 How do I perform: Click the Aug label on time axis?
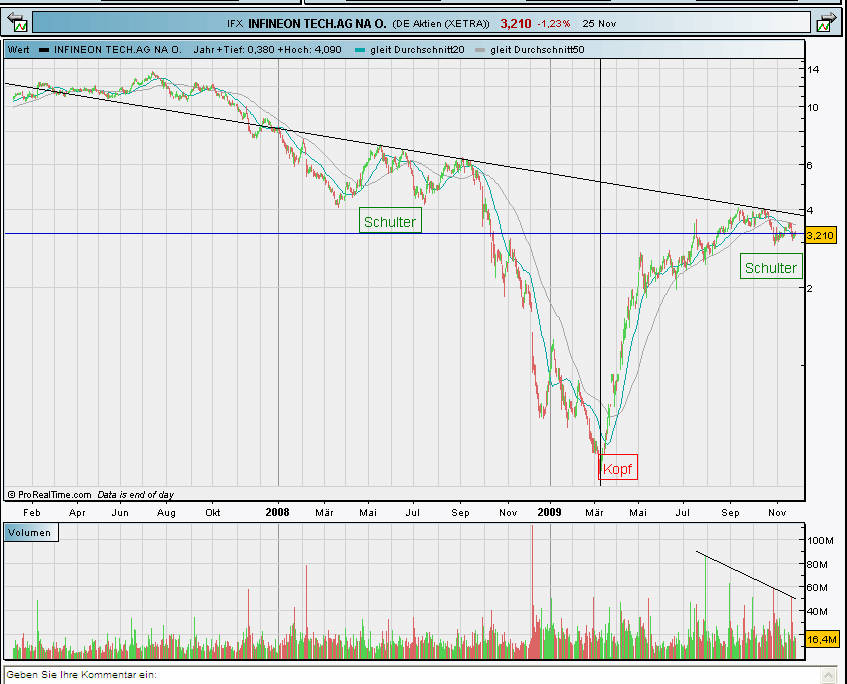pos(166,513)
